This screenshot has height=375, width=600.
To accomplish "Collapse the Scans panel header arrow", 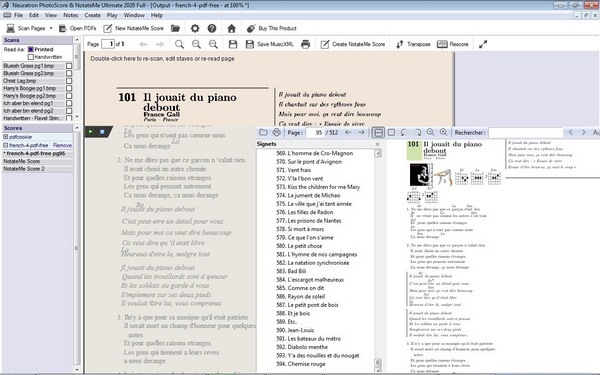I will coord(77,40).
